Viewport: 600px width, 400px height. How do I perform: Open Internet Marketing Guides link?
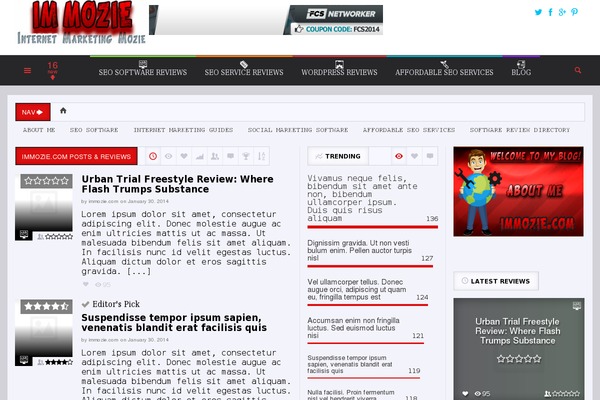pyautogui.click(x=183, y=130)
